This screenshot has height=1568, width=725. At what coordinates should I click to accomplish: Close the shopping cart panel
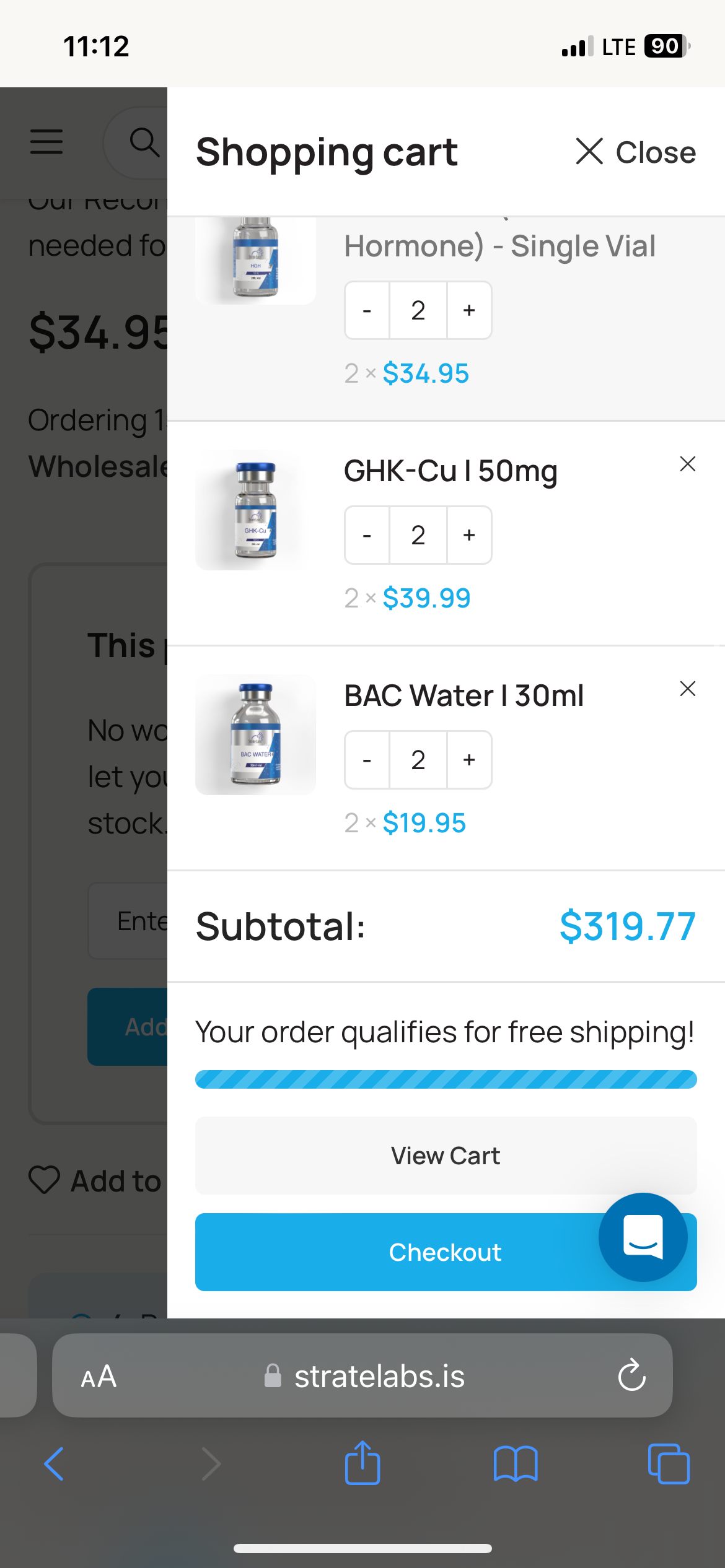pyautogui.click(x=636, y=152)
